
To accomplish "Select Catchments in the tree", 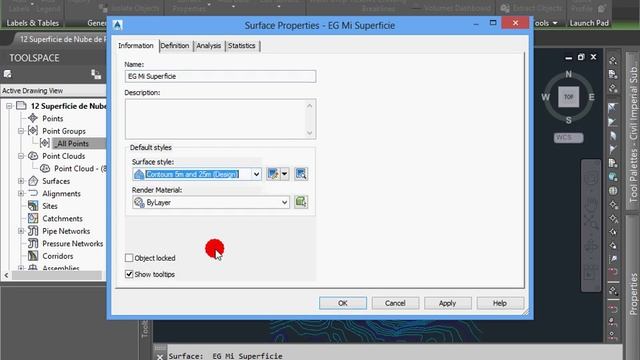I will pos(62,218).
